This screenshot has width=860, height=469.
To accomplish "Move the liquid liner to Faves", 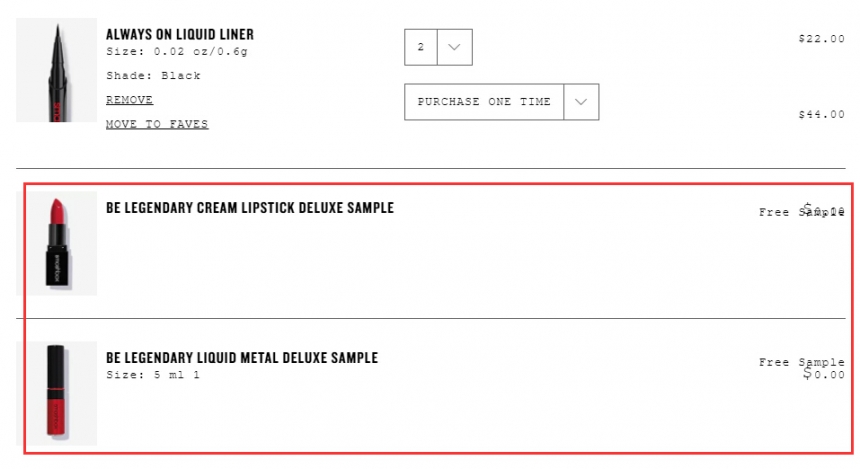I will click(157, 124).
